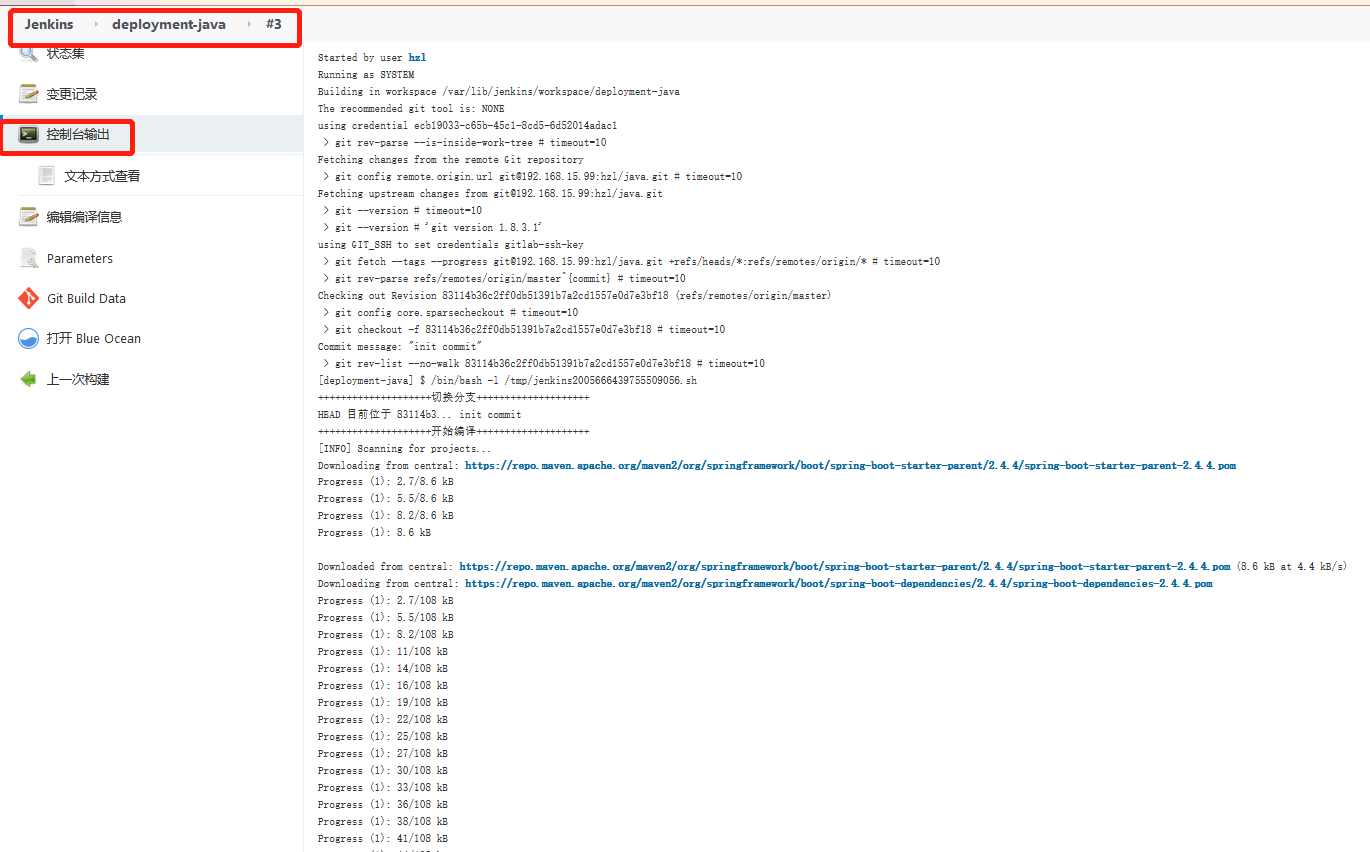Click the 'HEAD 目前位于 83114b3' line
The width and height of the screenshot is (1370, 852).
tap(420, 415)
